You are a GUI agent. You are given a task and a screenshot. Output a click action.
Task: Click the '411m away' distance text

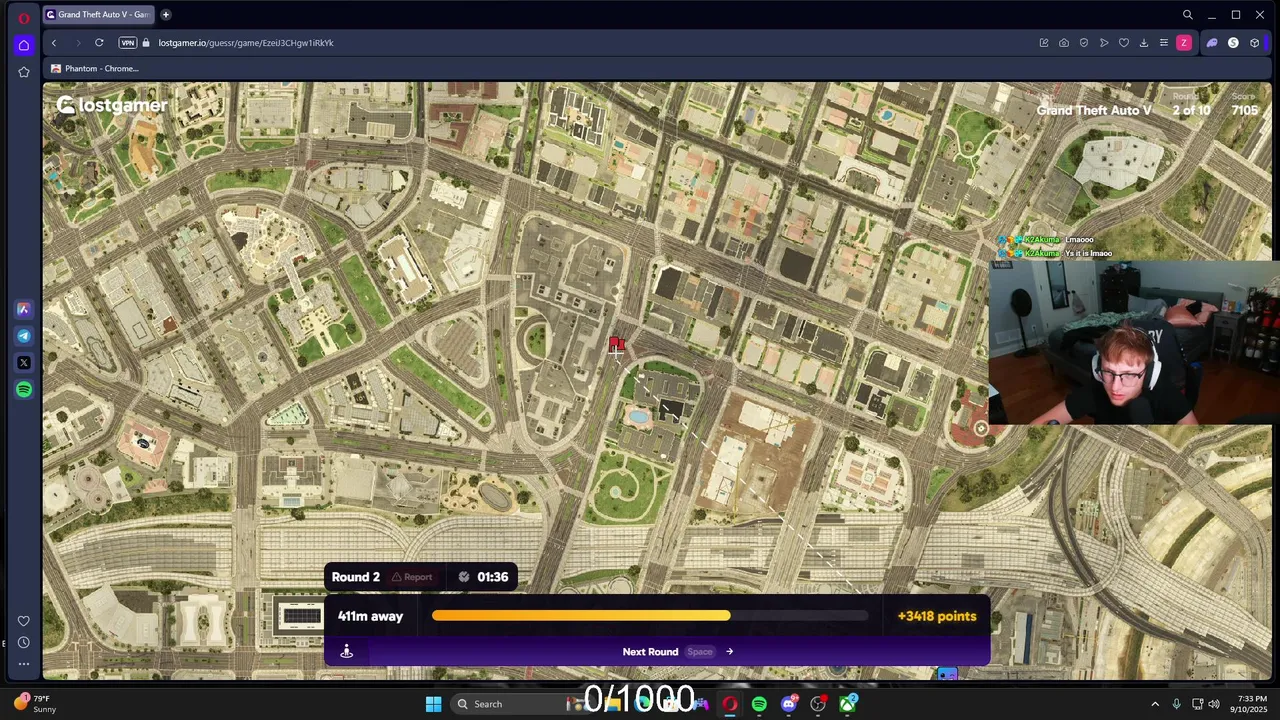pos(370,616)
